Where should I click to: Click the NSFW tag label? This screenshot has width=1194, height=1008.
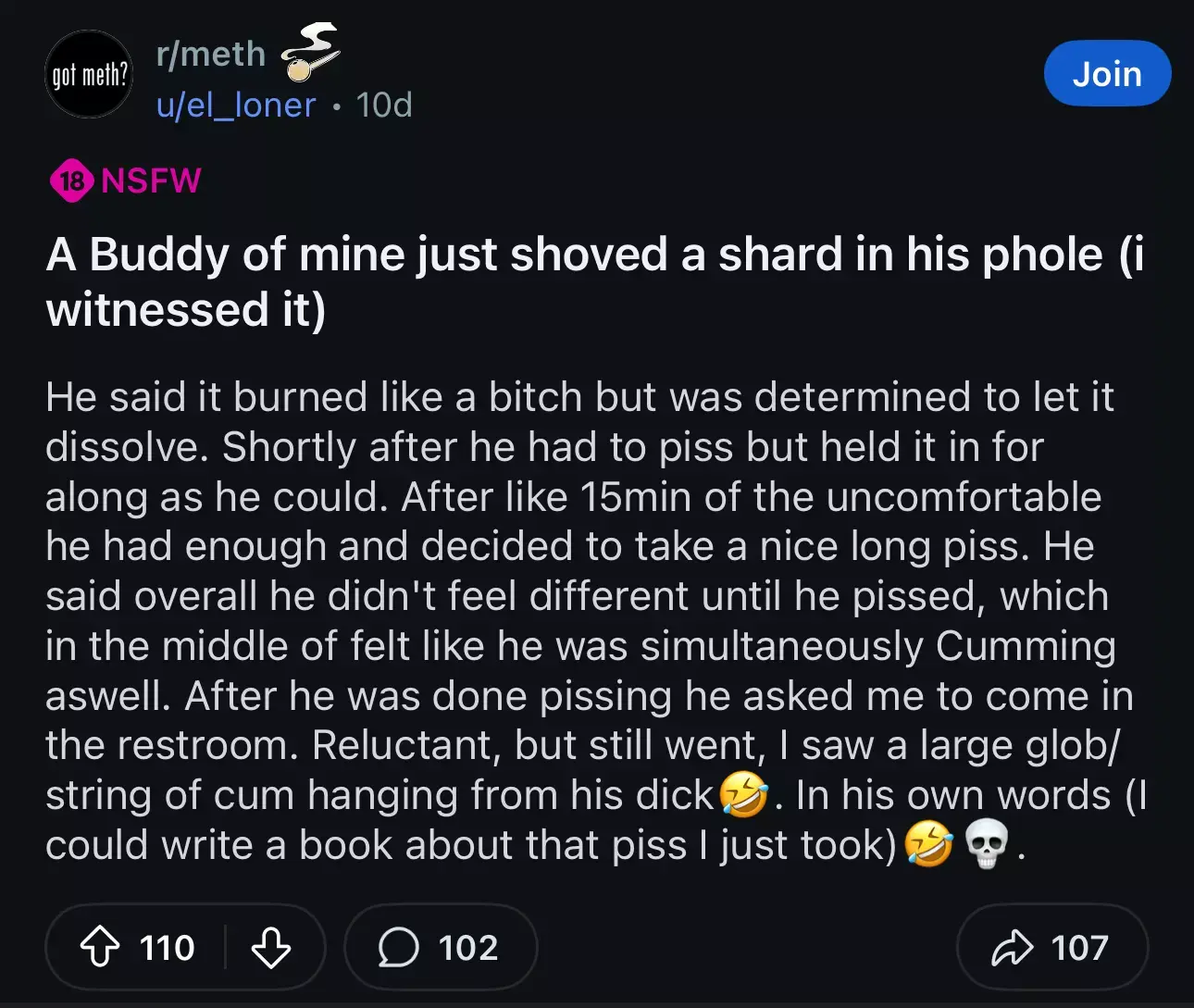click(x=151, y=180)
